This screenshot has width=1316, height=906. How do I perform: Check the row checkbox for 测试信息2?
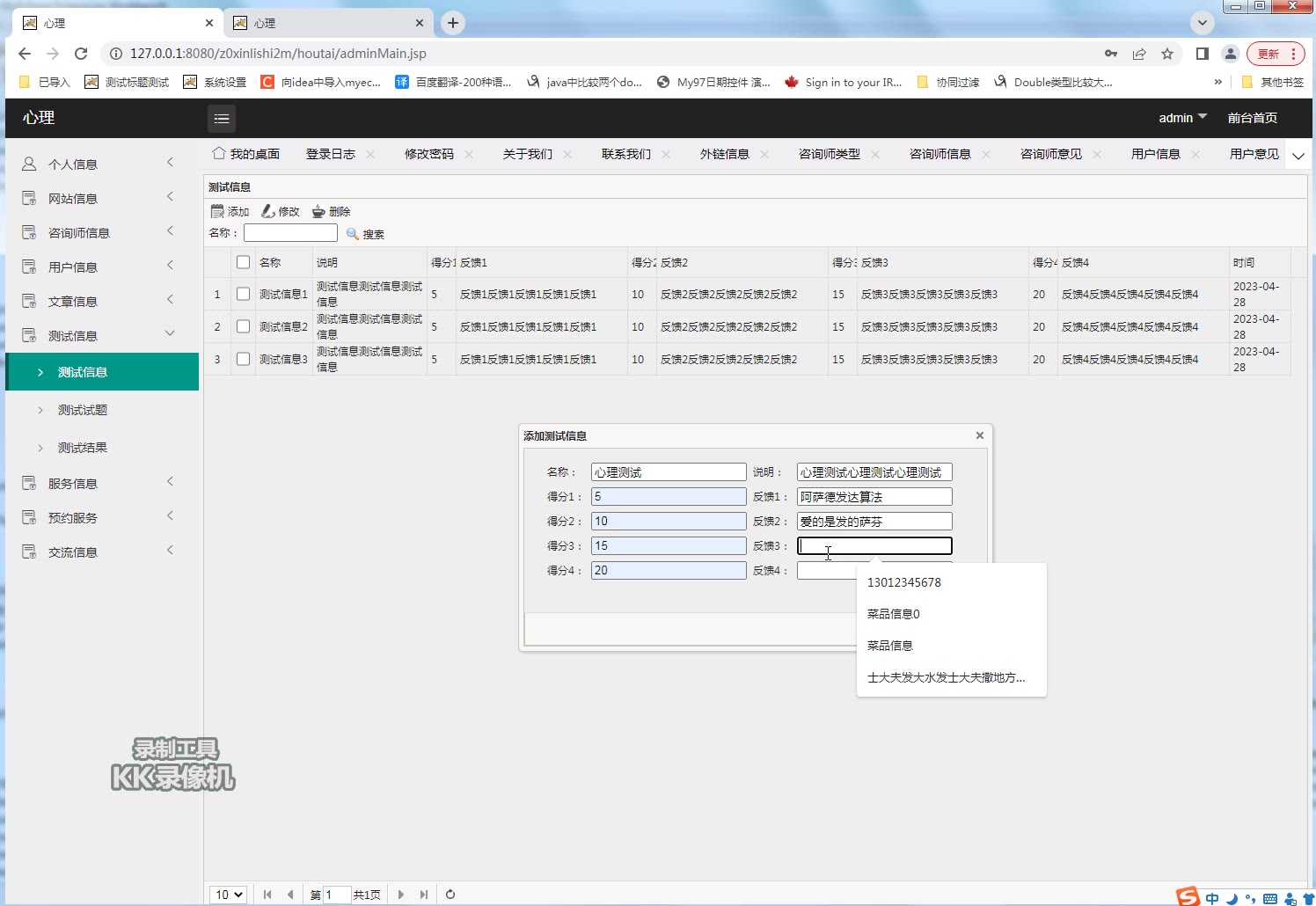[x=244, y=326]
